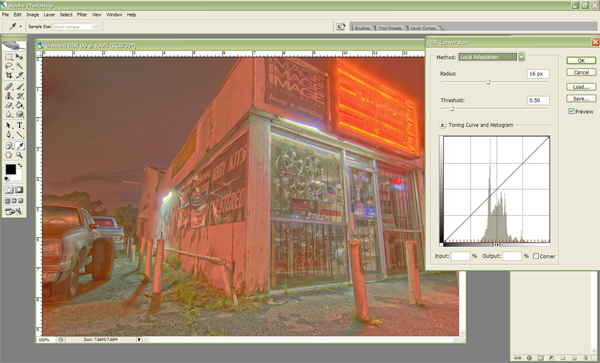Select the Type tool
Viewport: 600px width, 363px height.
pyautogui.click(x=20, y=125)
